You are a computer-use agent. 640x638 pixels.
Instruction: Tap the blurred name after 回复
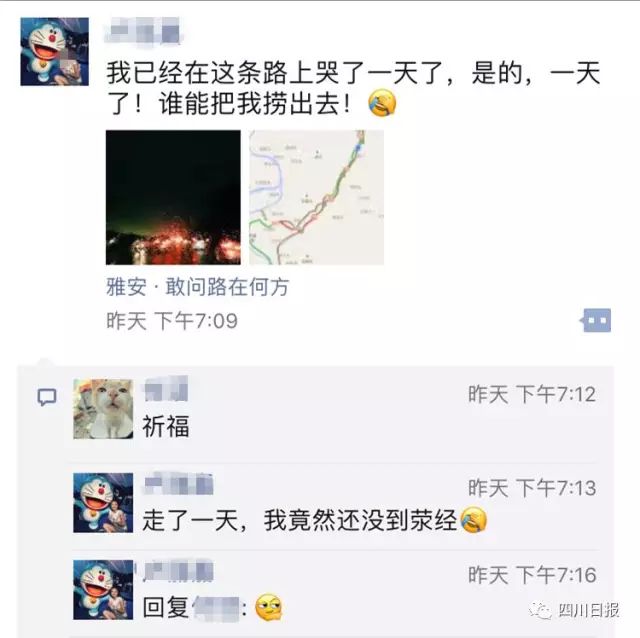click(x=216, y=608)
